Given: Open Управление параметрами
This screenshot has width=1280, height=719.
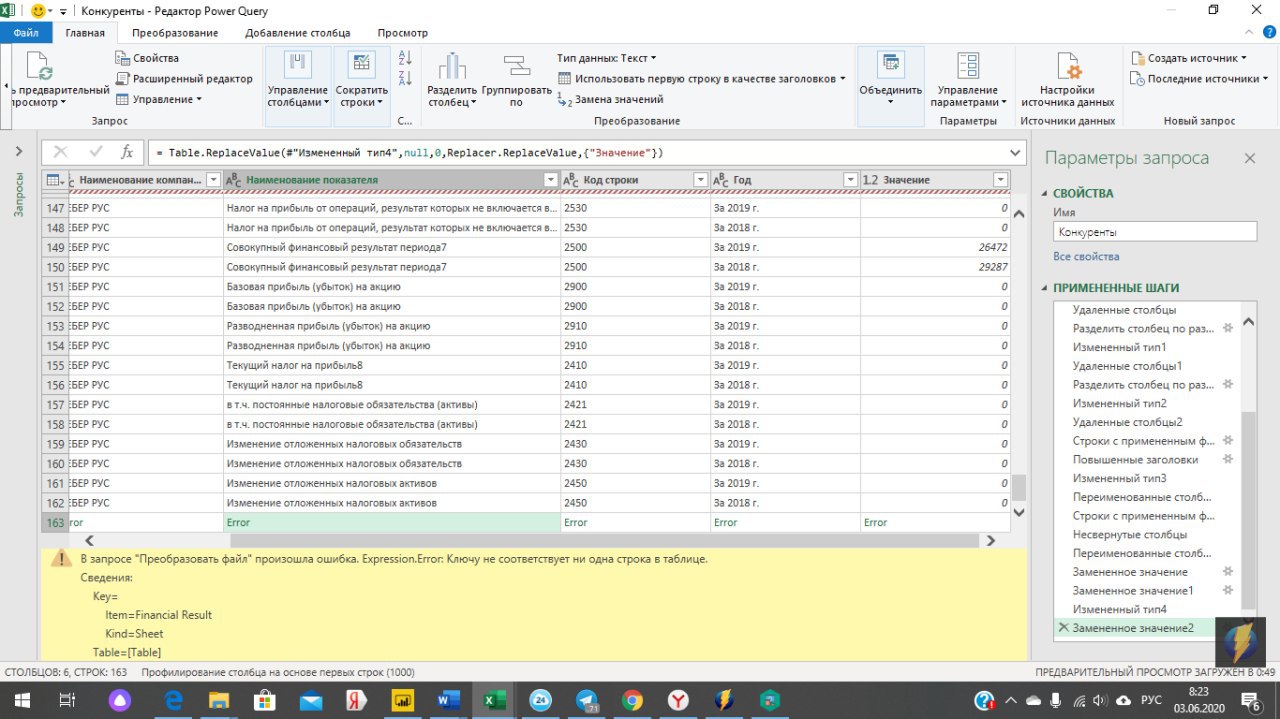Looking at the screenshot, I should pos(968,80).
